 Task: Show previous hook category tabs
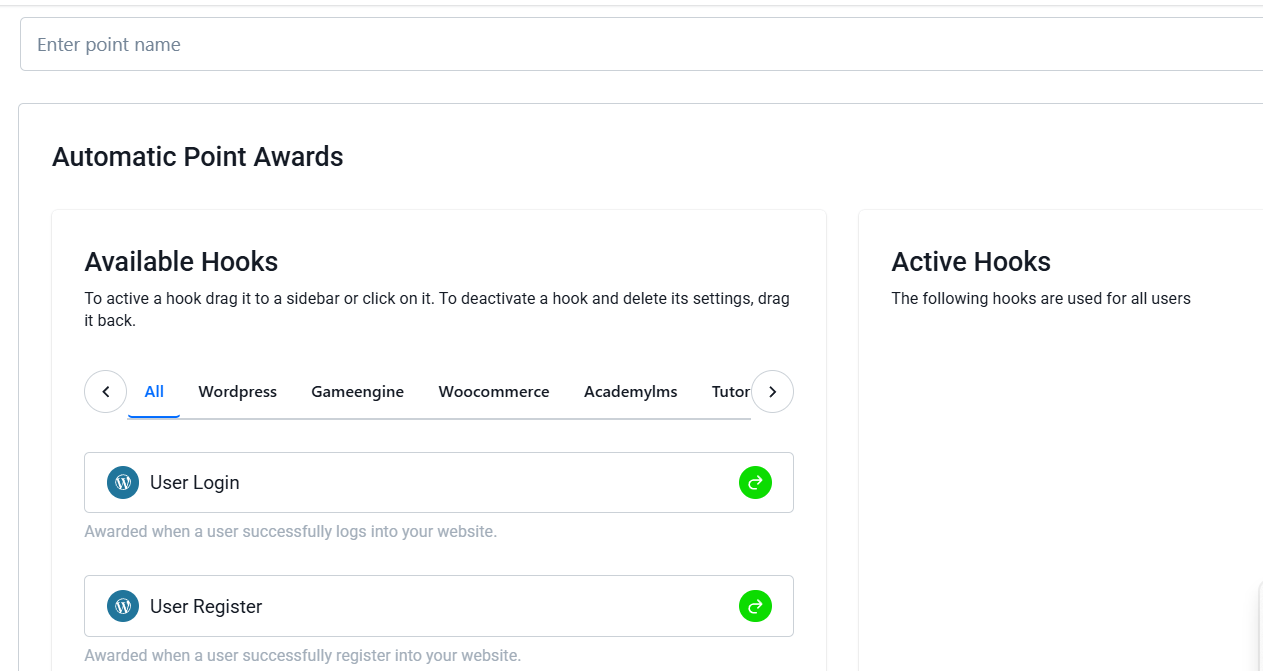click(x=106, y=392)
